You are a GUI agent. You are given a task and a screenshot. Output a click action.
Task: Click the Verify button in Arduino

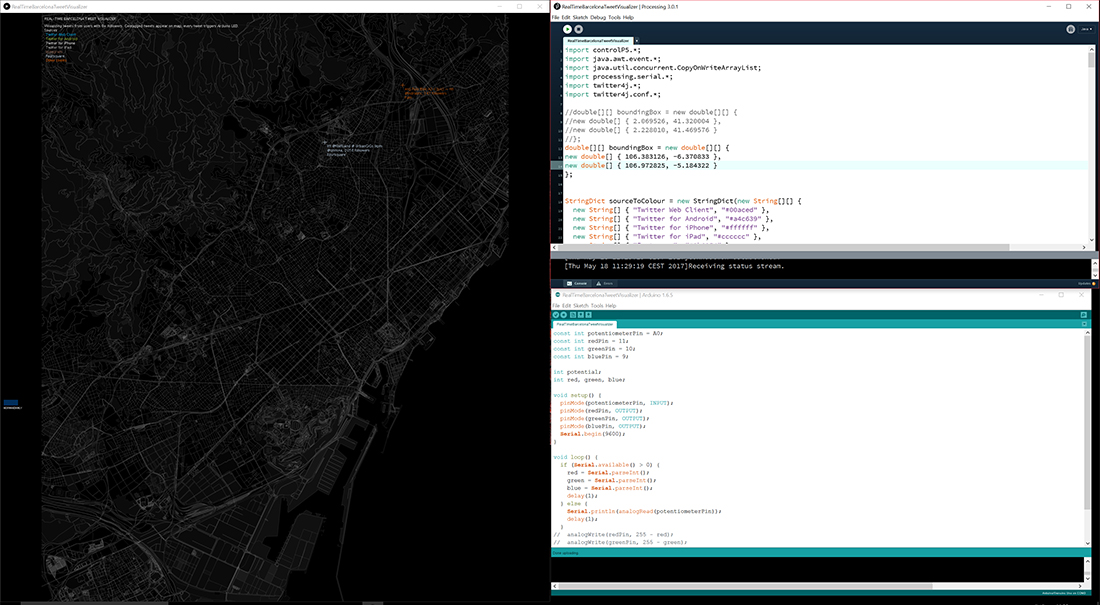pos(556,315)
